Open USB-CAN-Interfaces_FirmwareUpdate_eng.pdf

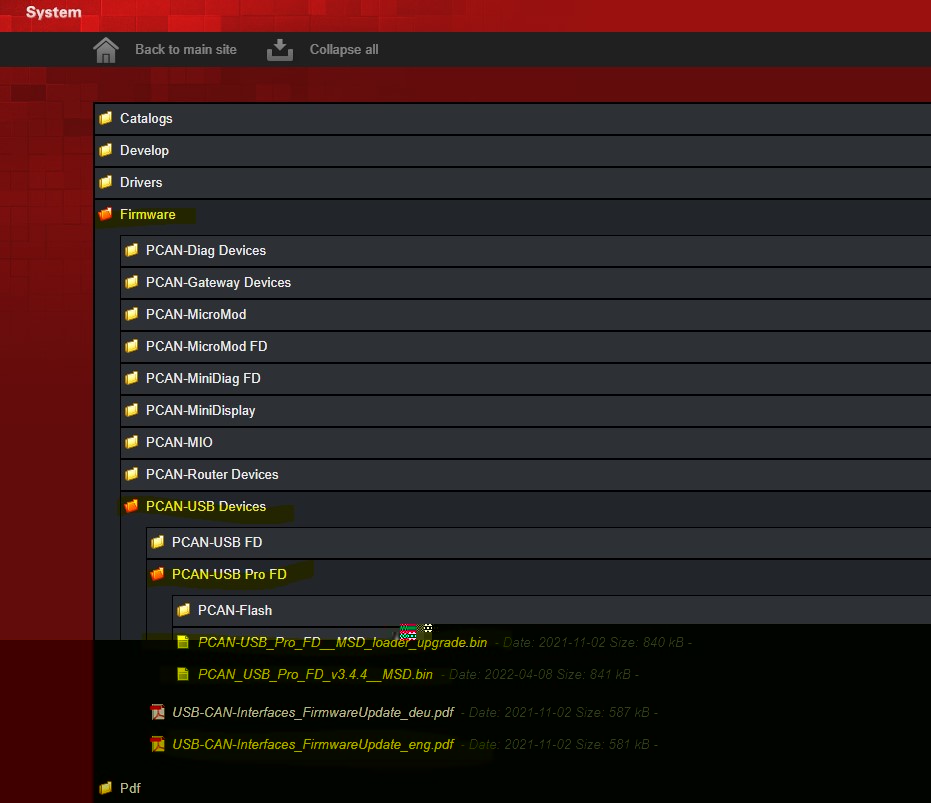313,745
